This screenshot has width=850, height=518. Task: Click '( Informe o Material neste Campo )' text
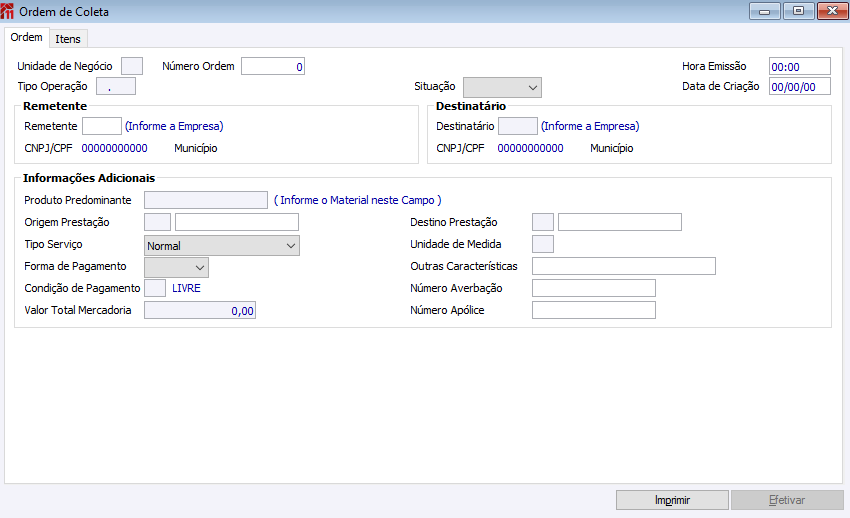click(358, 200)
